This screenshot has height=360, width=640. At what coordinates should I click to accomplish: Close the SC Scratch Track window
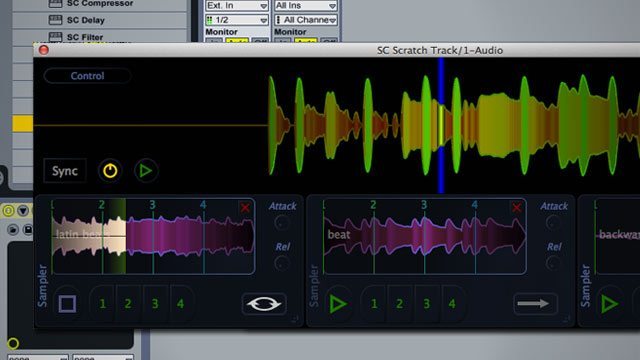[x=44, y=50]
